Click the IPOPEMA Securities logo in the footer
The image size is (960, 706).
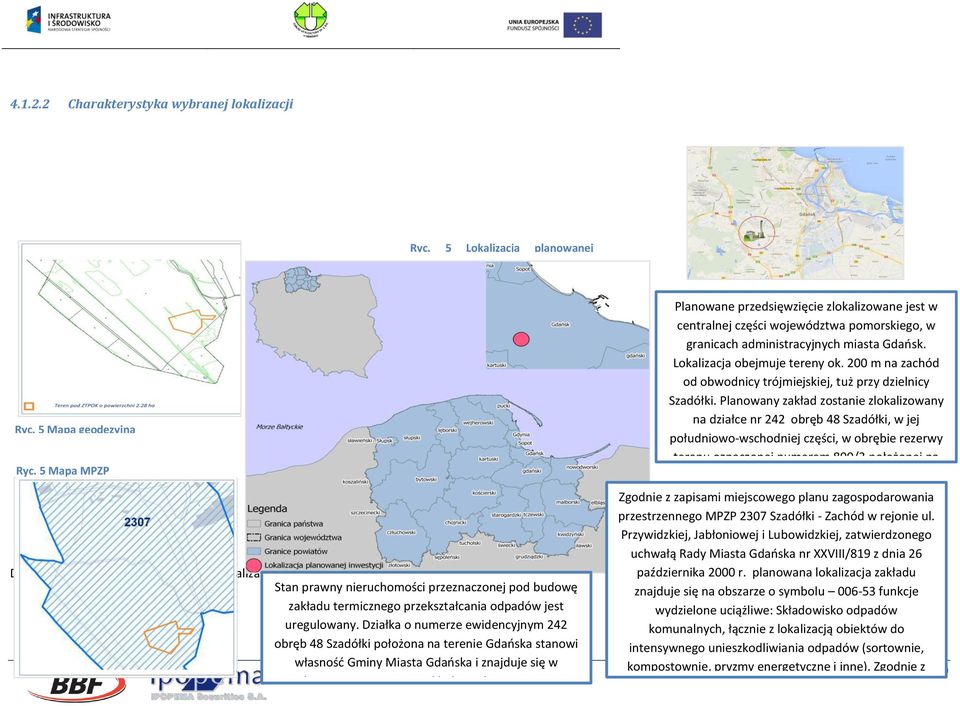[208, 685]
